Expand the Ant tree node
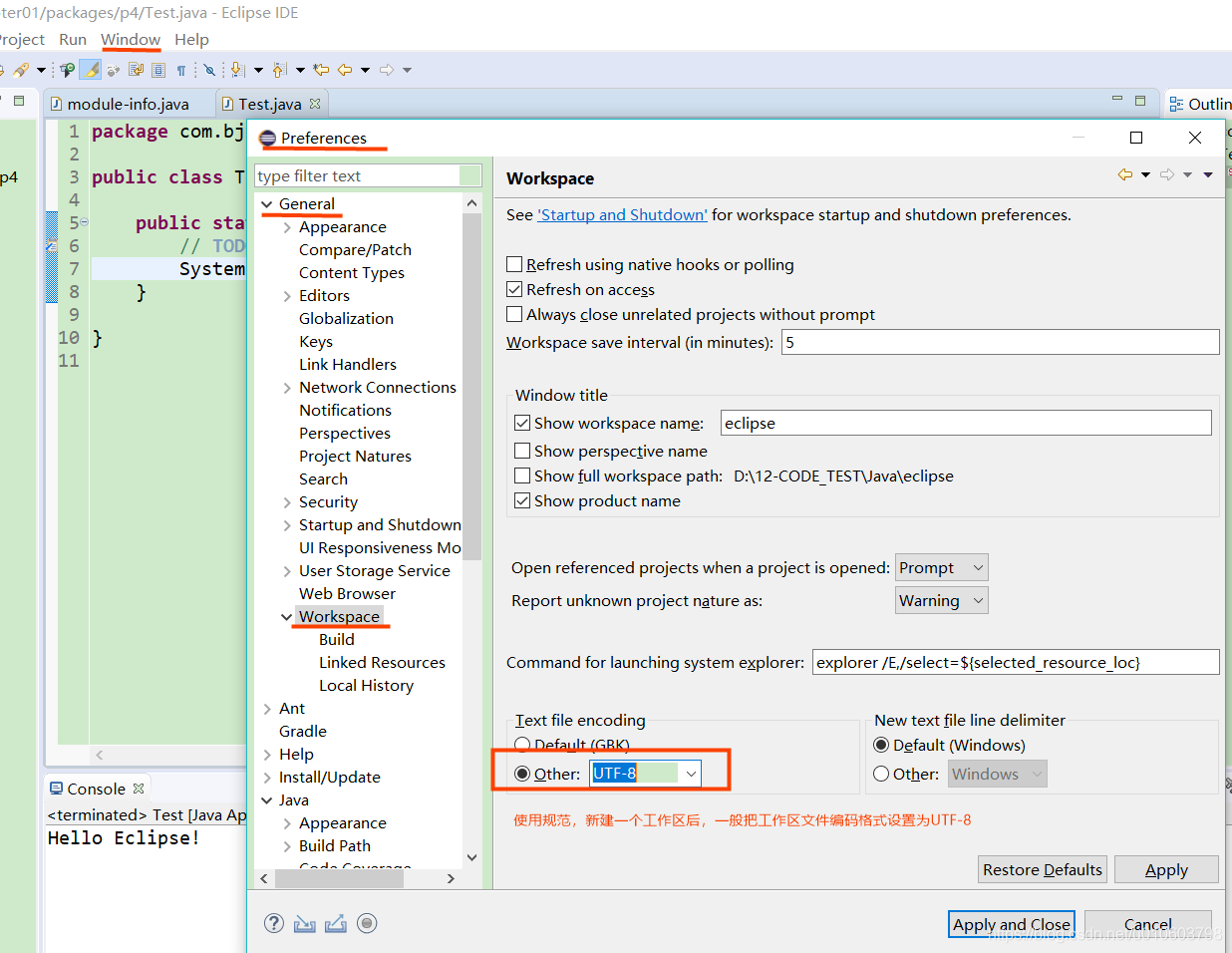Viewport: 1232px width, 953px height. pyautogui.click(x=267, y=709)
